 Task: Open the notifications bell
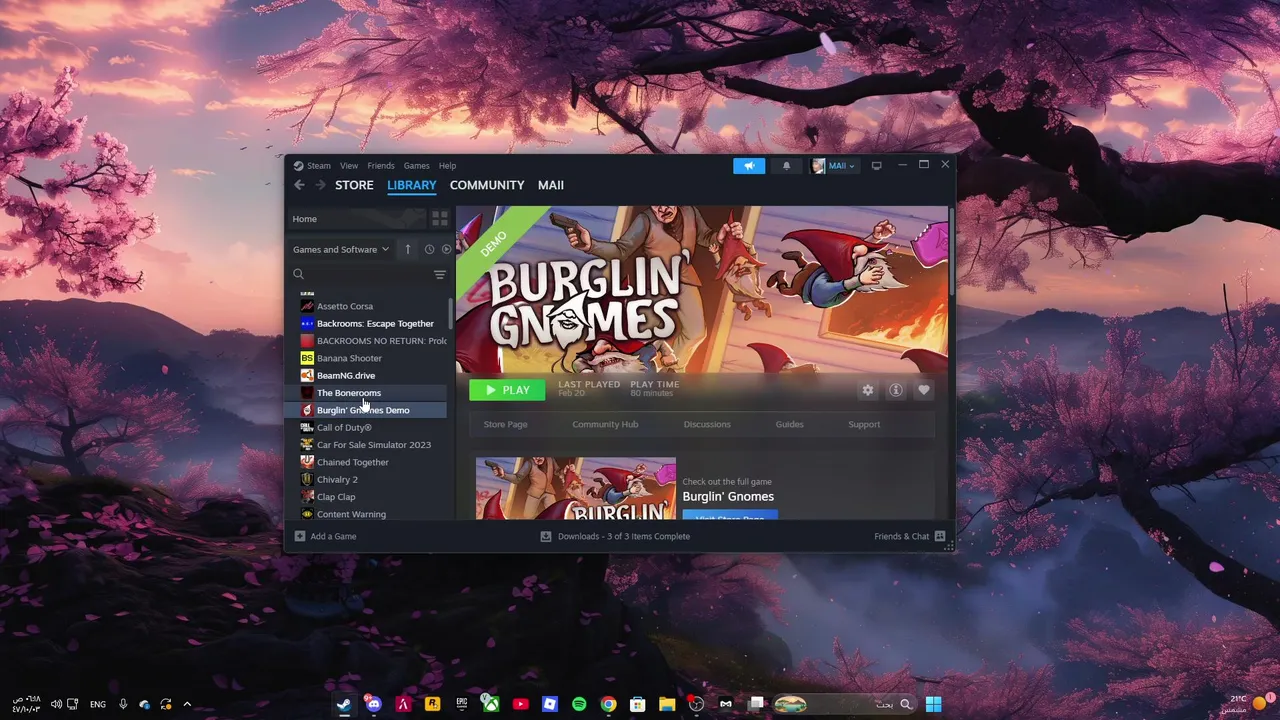pyautogui.click(x=786, y=166)
